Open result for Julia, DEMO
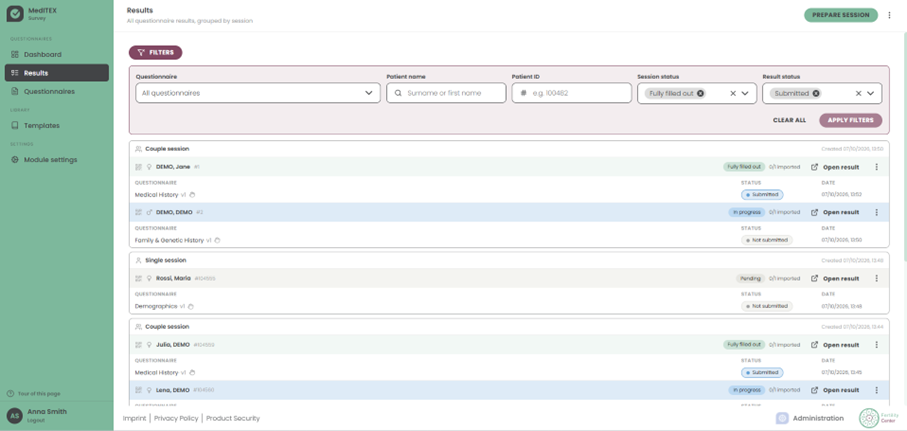This screenshot has width=907, height=431. (x=835, y=345)
